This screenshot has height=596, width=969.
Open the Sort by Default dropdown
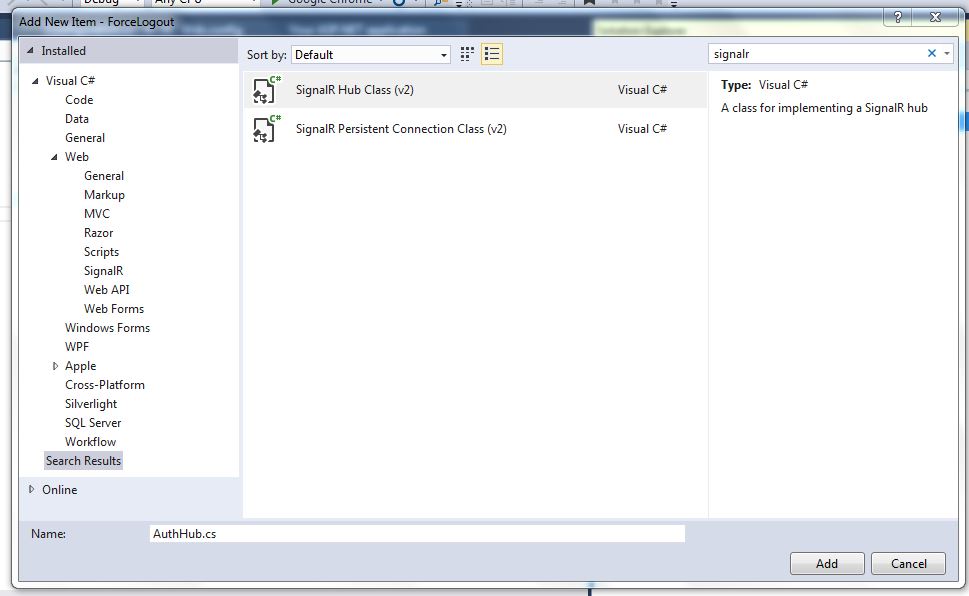(x=371, y=54)
